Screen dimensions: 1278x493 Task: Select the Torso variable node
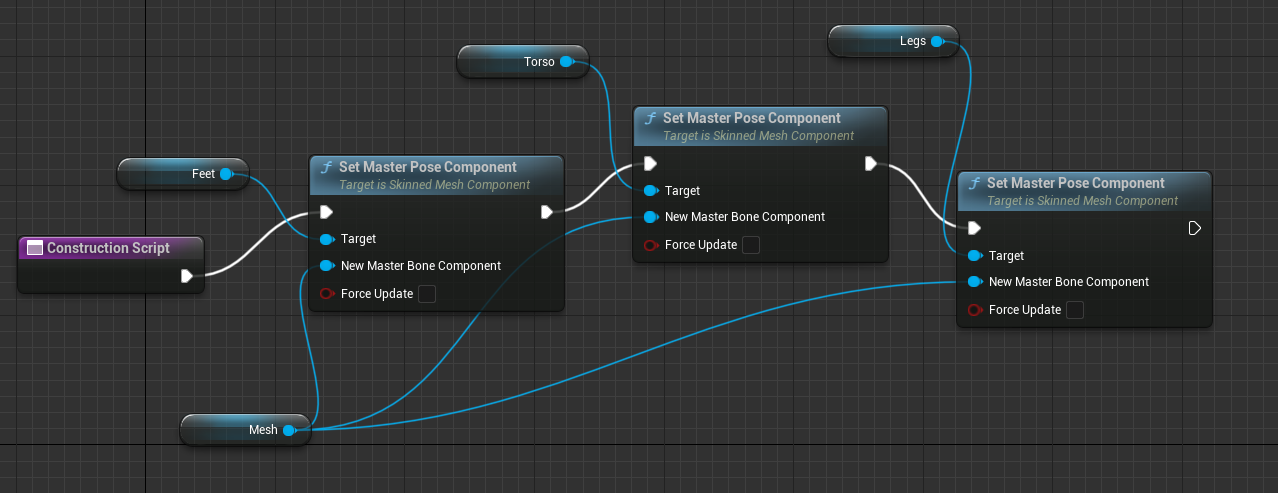(522, 62)
